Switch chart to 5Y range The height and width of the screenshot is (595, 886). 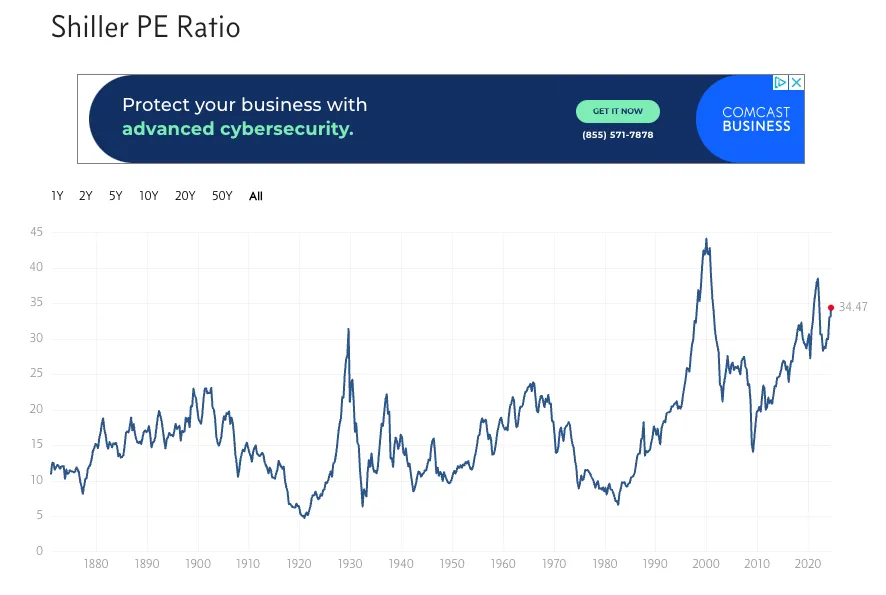[115, 196]
